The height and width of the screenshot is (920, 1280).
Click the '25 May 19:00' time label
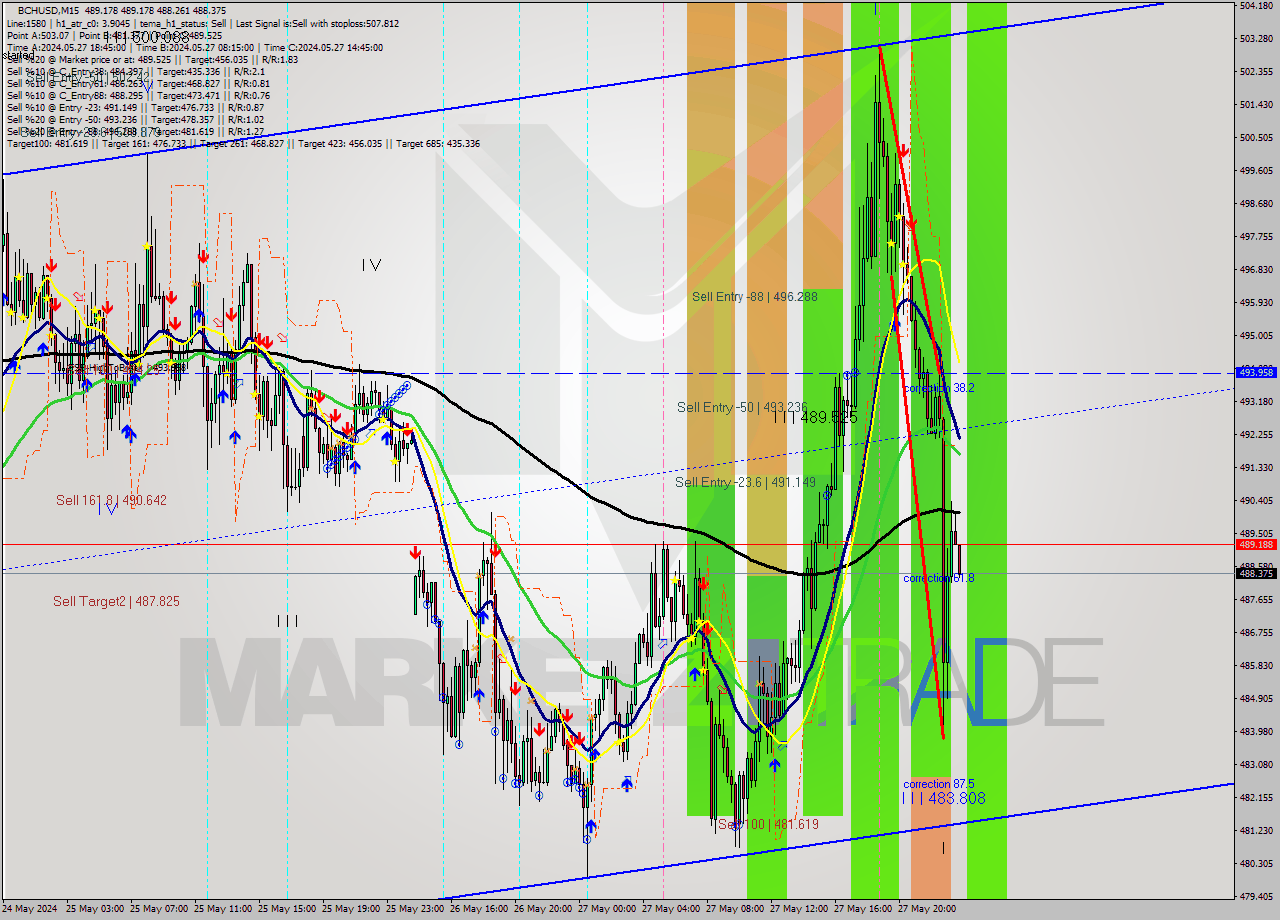tap(351, 909)
